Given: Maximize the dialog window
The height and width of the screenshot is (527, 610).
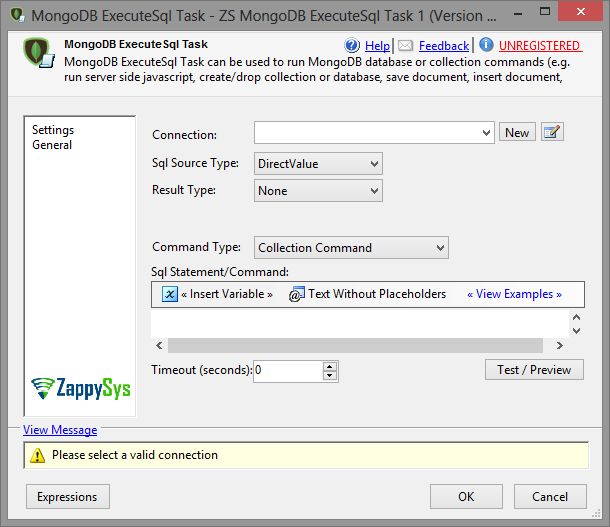Looking at the screenshot, I should click(545, 12).
